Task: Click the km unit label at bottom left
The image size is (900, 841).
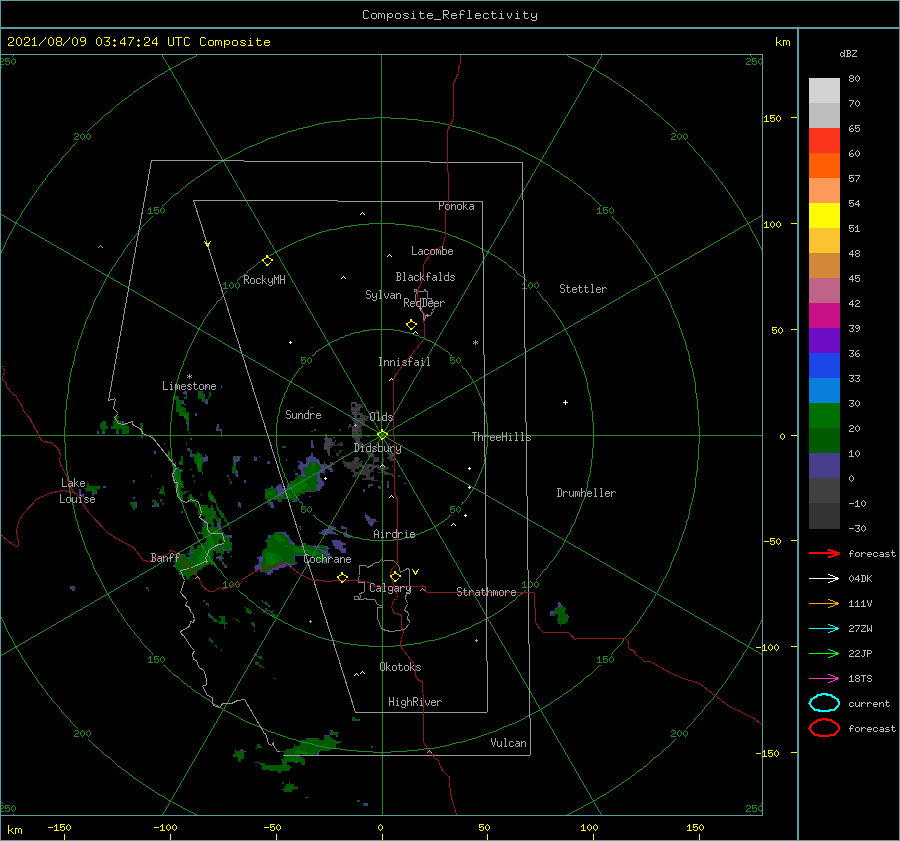Action: (x=14, y=830)
